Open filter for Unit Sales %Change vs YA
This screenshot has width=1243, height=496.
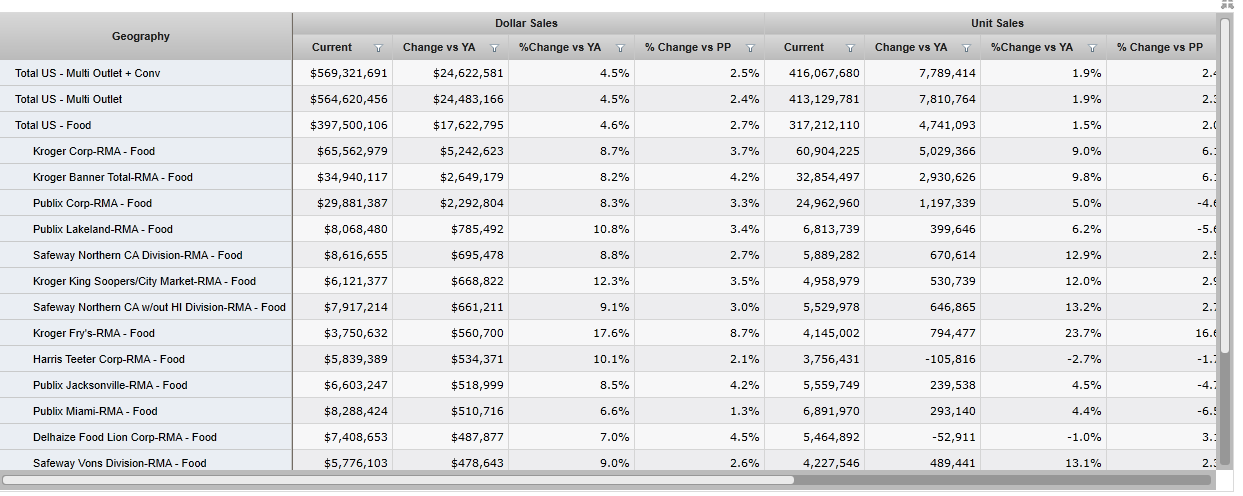(1092, 48)
